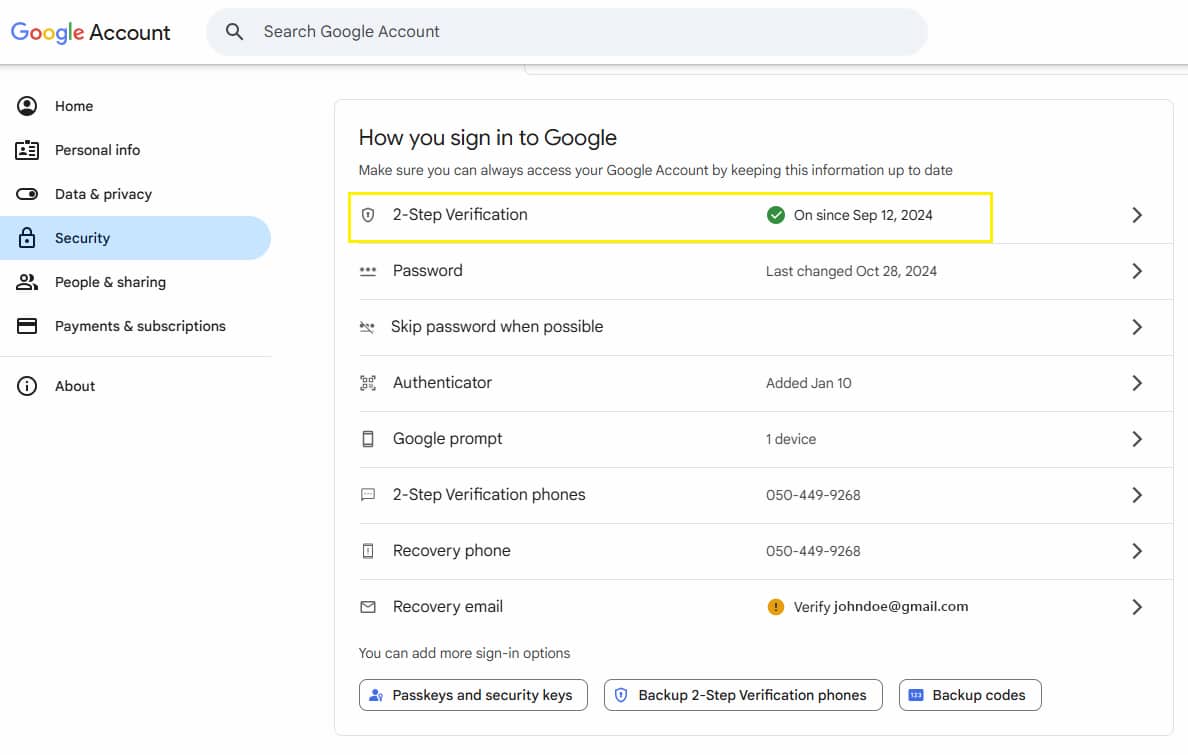Open 2-Step Verification settings link
This screenshot has width=1188, height=755.
coord(460,215)
